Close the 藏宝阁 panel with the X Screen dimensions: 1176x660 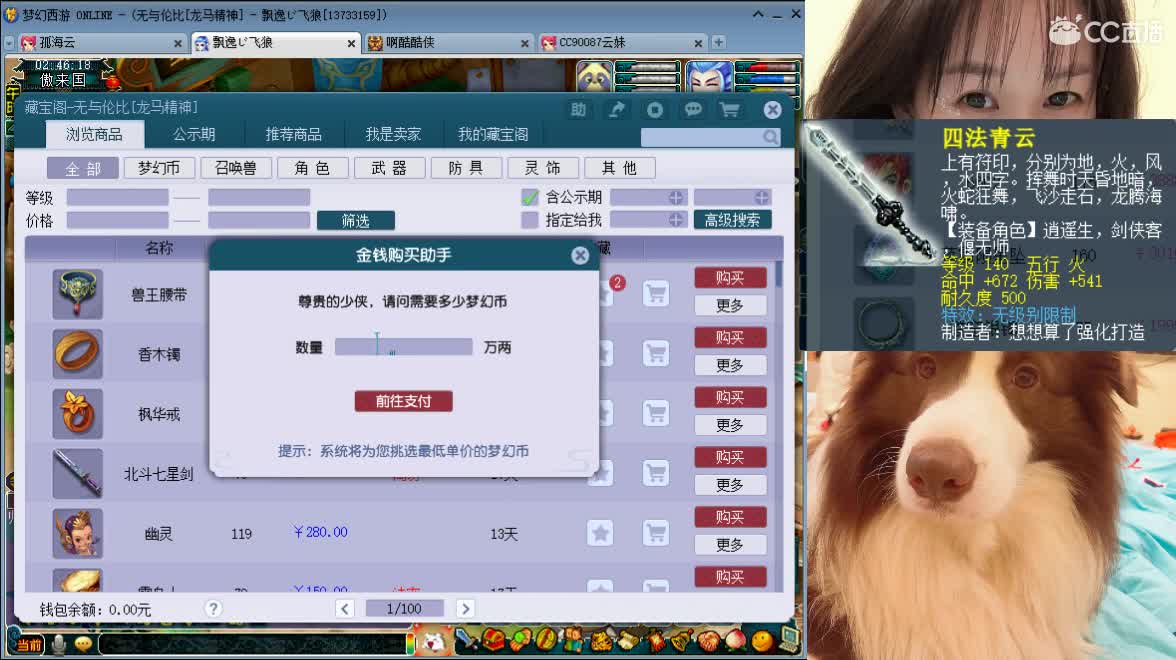[772, 110]
